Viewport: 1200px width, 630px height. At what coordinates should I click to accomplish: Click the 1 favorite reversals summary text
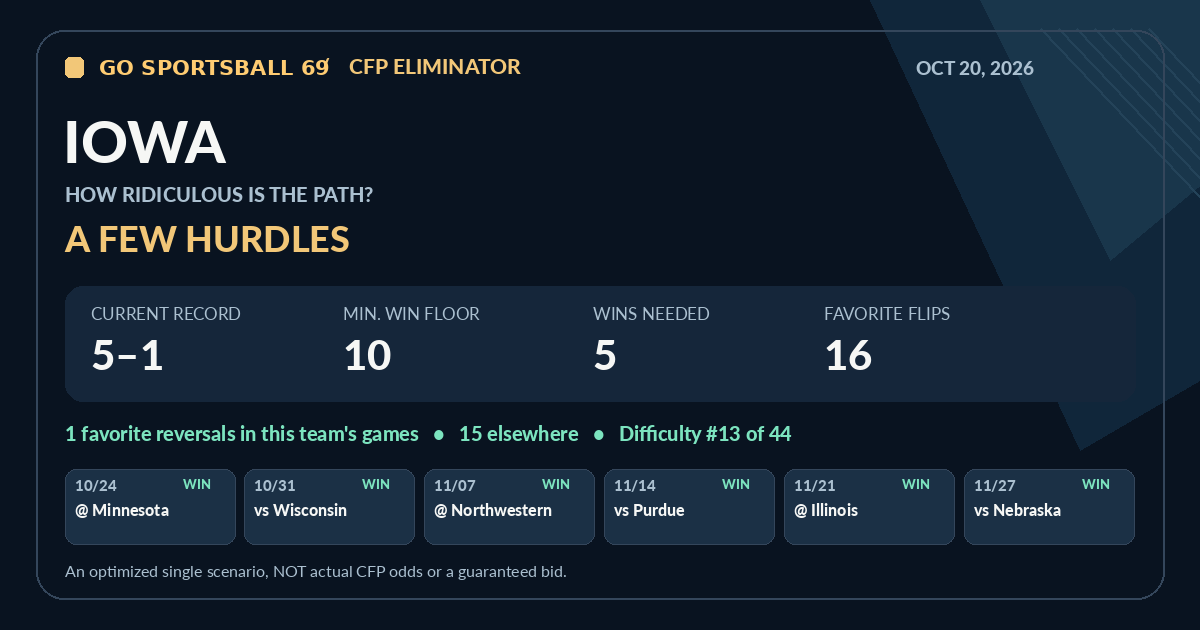tap(242, 434)
